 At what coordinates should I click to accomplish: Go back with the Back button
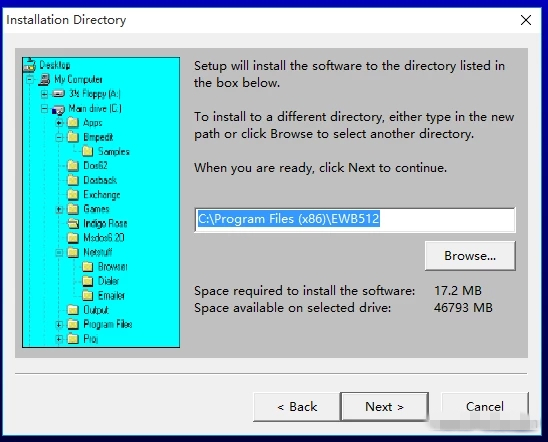[297, 407]
